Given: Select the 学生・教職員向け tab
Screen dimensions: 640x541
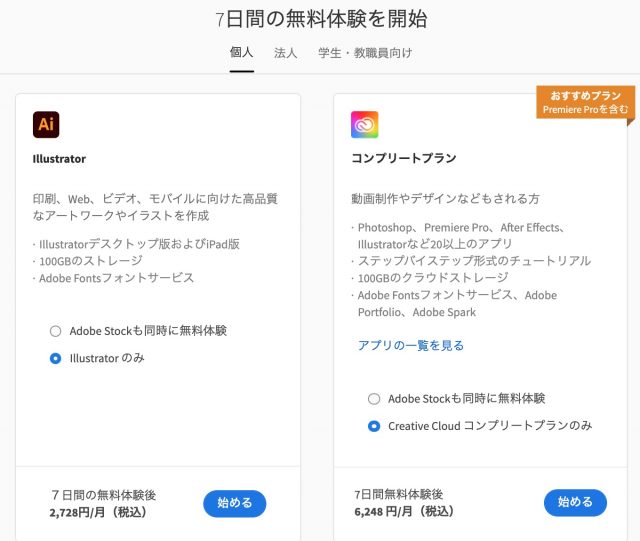Looking at the screenshot, I should (x=365, y=52).
